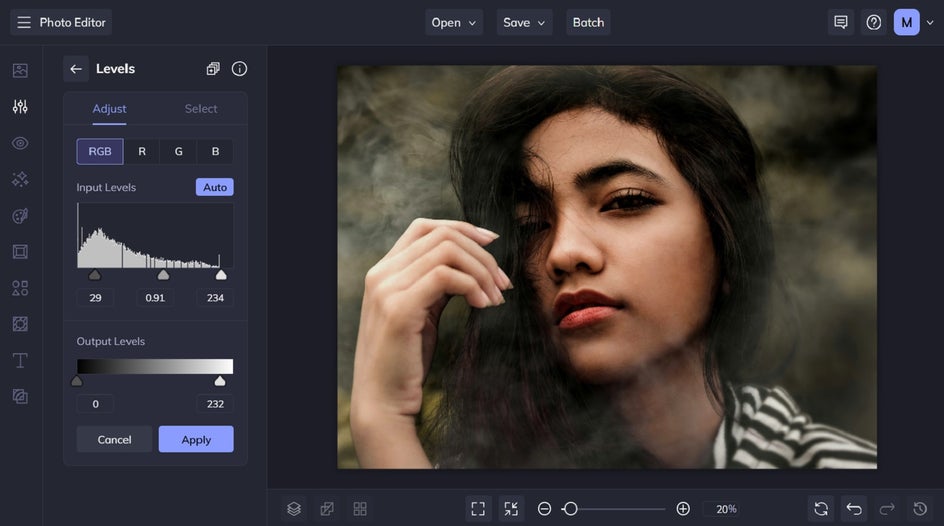944x526 pixels.
Task: Click the Auto levels button
Action: click(x=215, y=187)
